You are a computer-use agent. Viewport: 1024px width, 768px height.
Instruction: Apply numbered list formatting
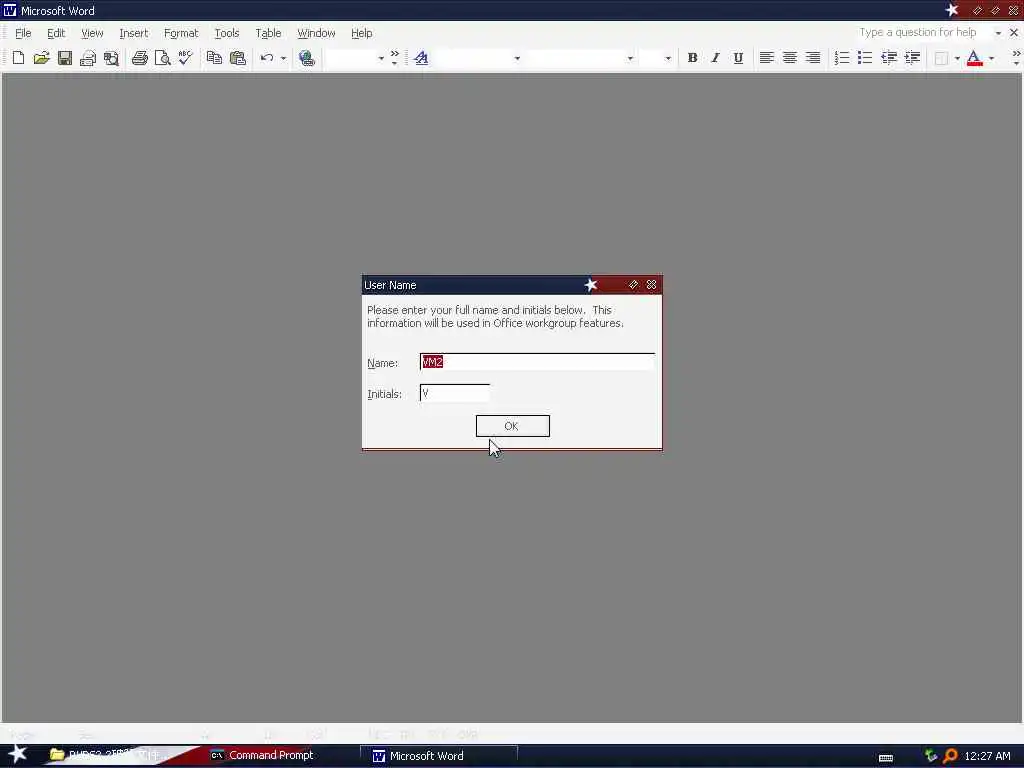coord(842,58)
